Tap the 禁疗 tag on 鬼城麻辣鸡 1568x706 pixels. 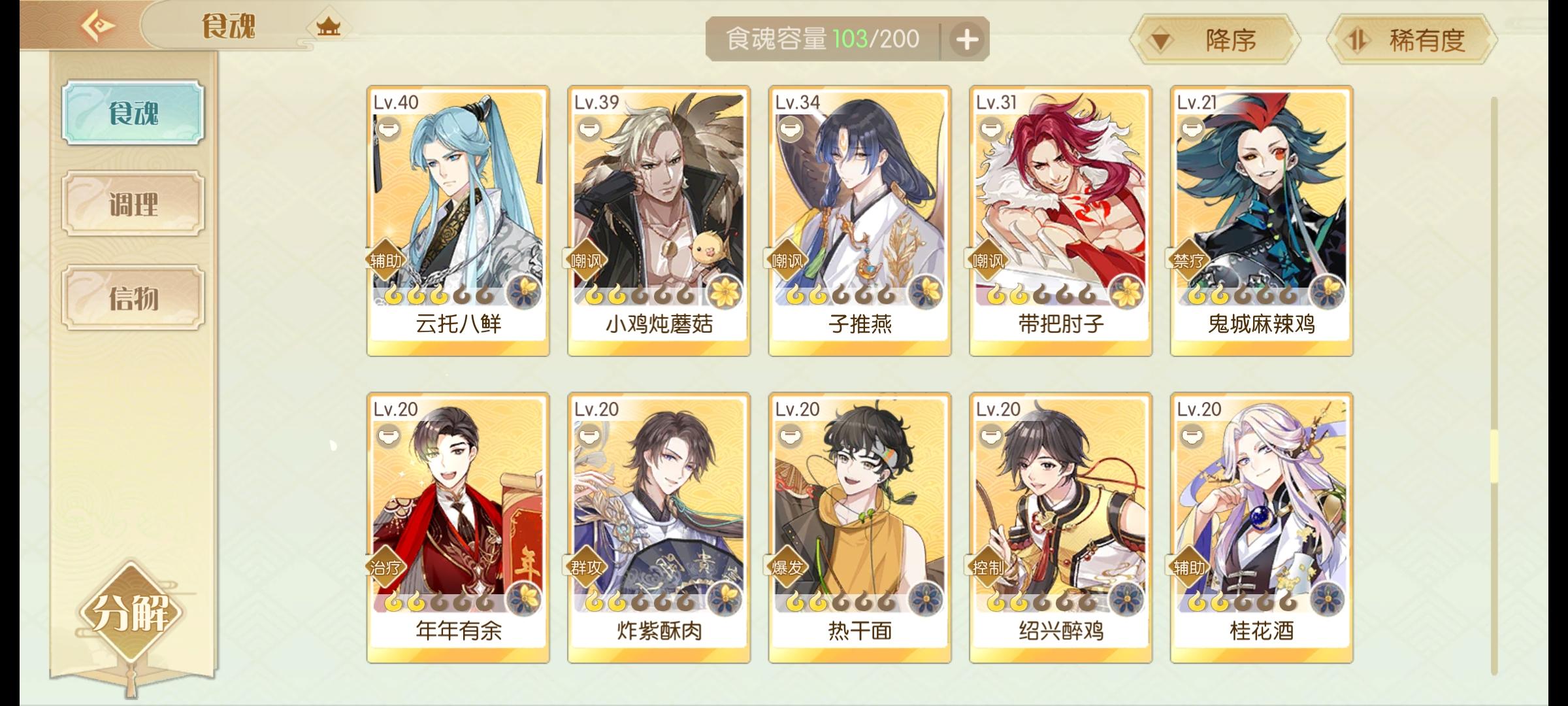pyautogui.click(x=1188, y=261)
